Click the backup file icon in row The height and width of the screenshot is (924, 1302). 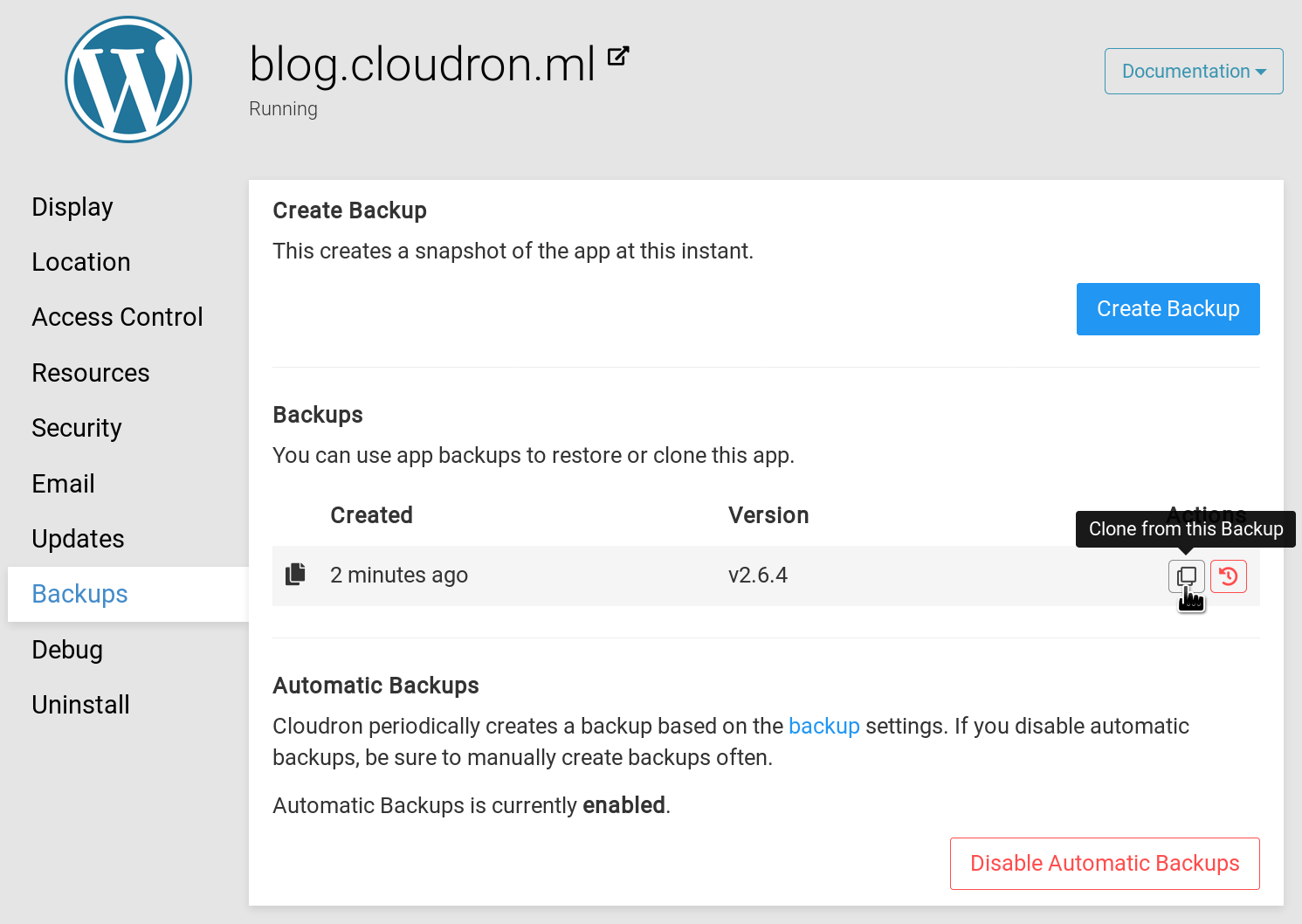coord(296,575)
